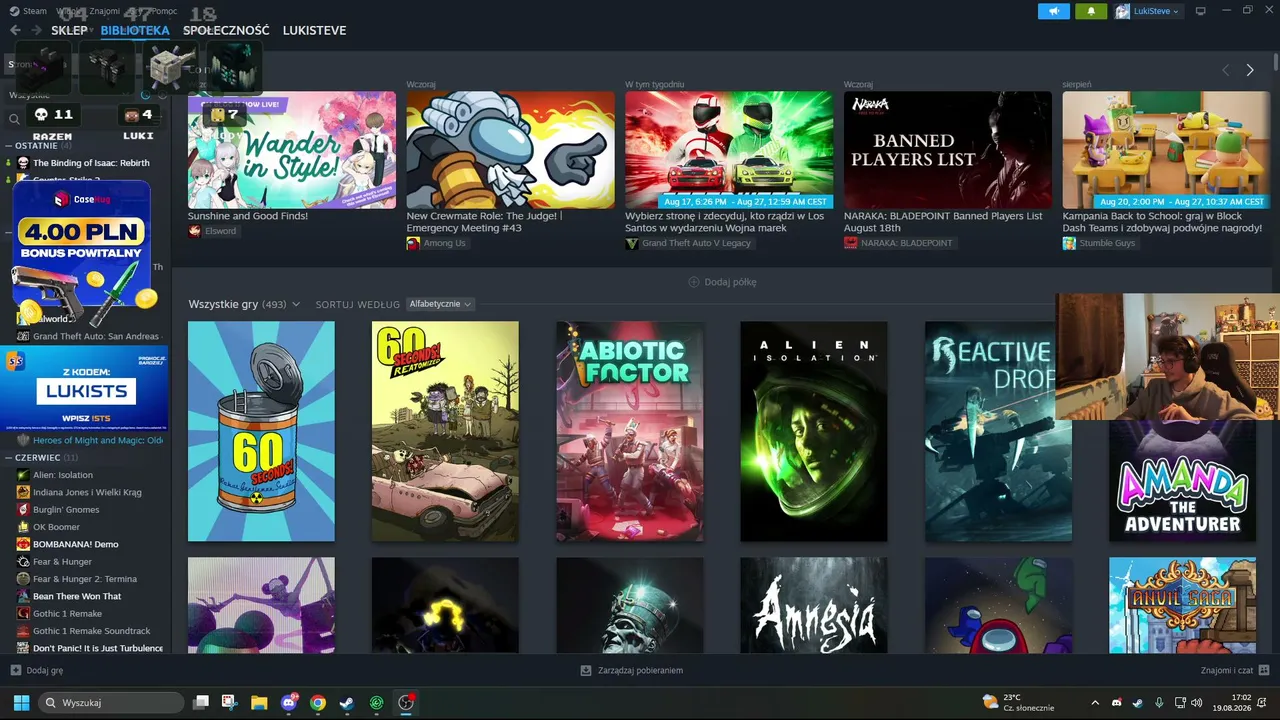This screenshot has width=1280, height=720.
Task: Click the Grand Theft Auto V Legacy tag
Action: (688, 243)
